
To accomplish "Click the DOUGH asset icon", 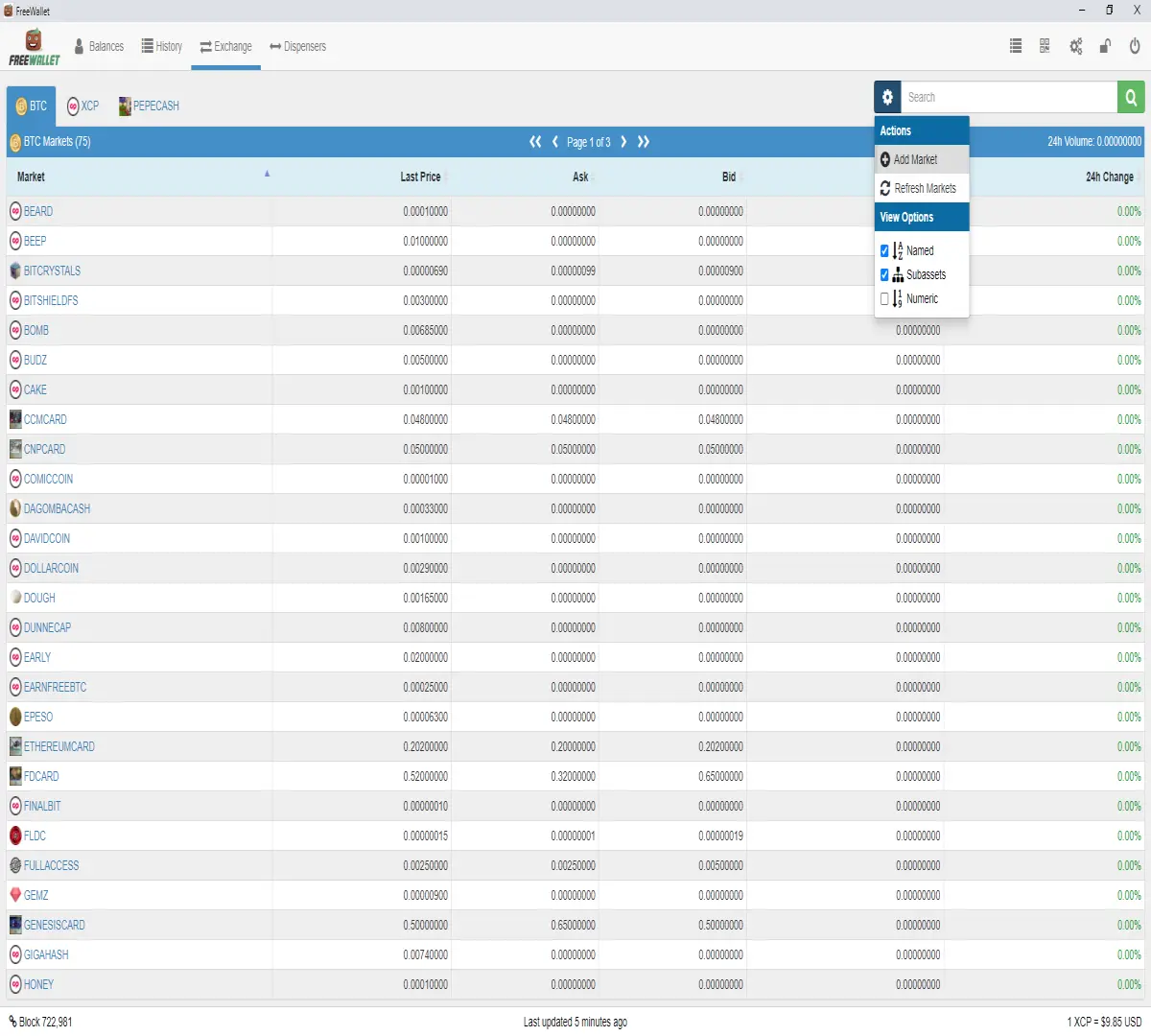I will (15, 598).
